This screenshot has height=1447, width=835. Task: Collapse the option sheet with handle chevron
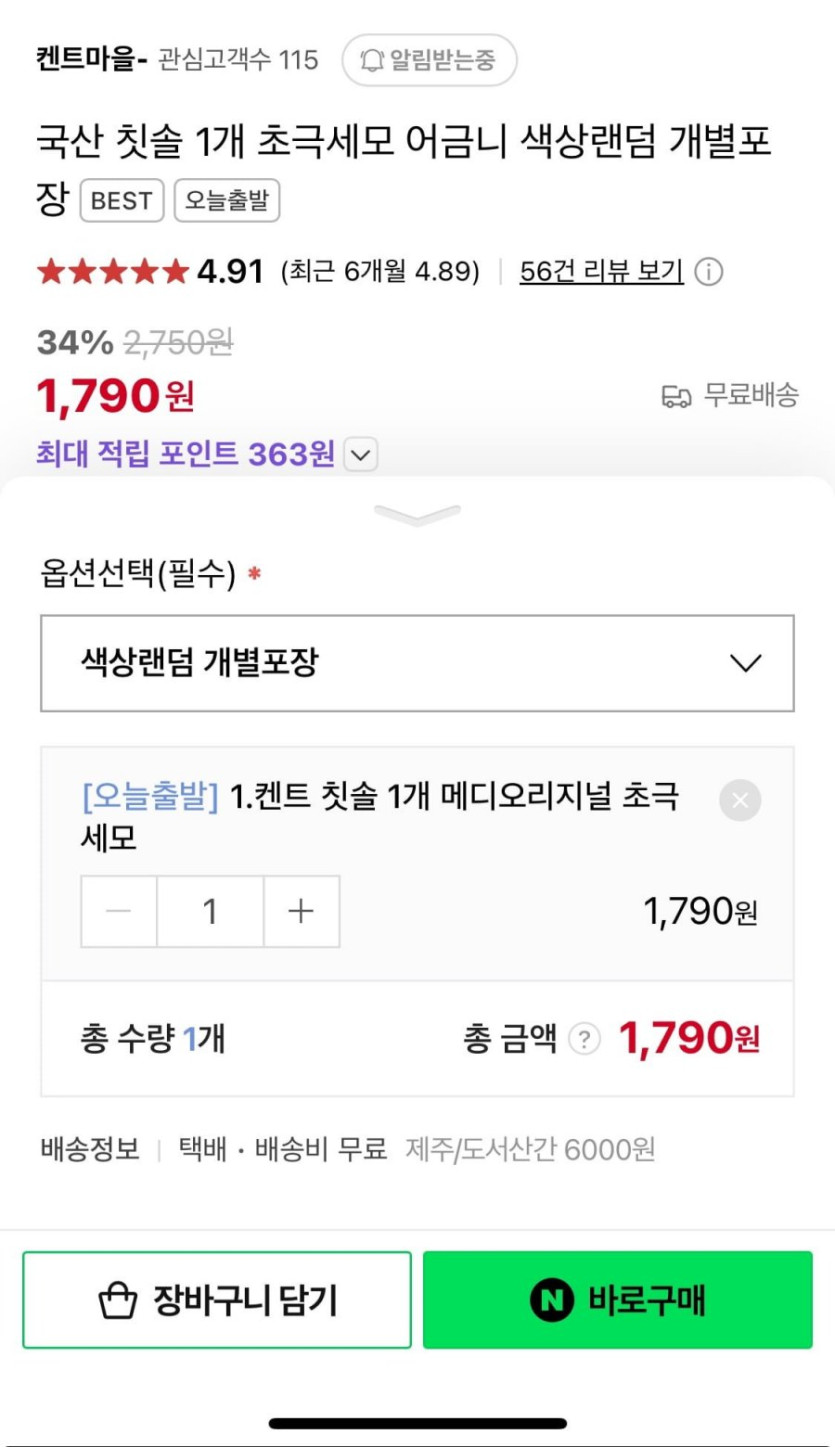(417, 515)
